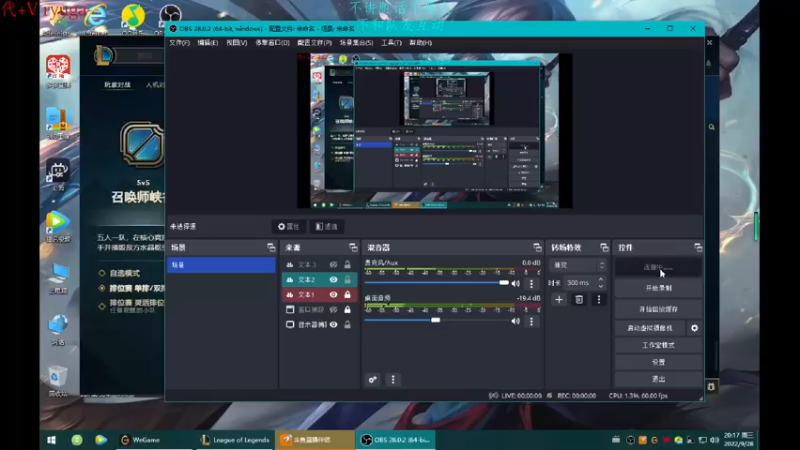Click the 启动虚拟摄像机 button

(x=650, y=328)
